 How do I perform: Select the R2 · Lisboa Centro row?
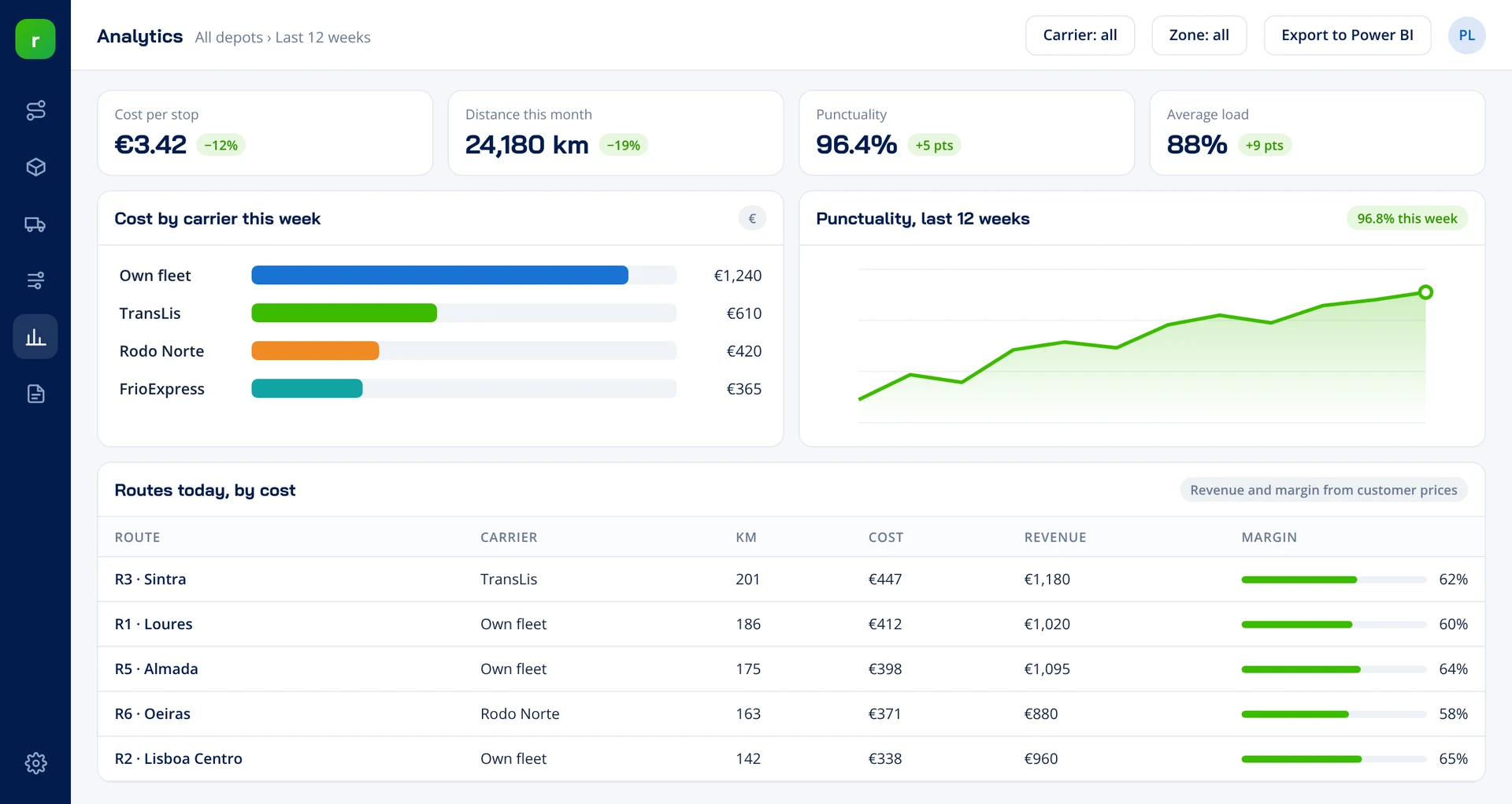click(791, 759)
